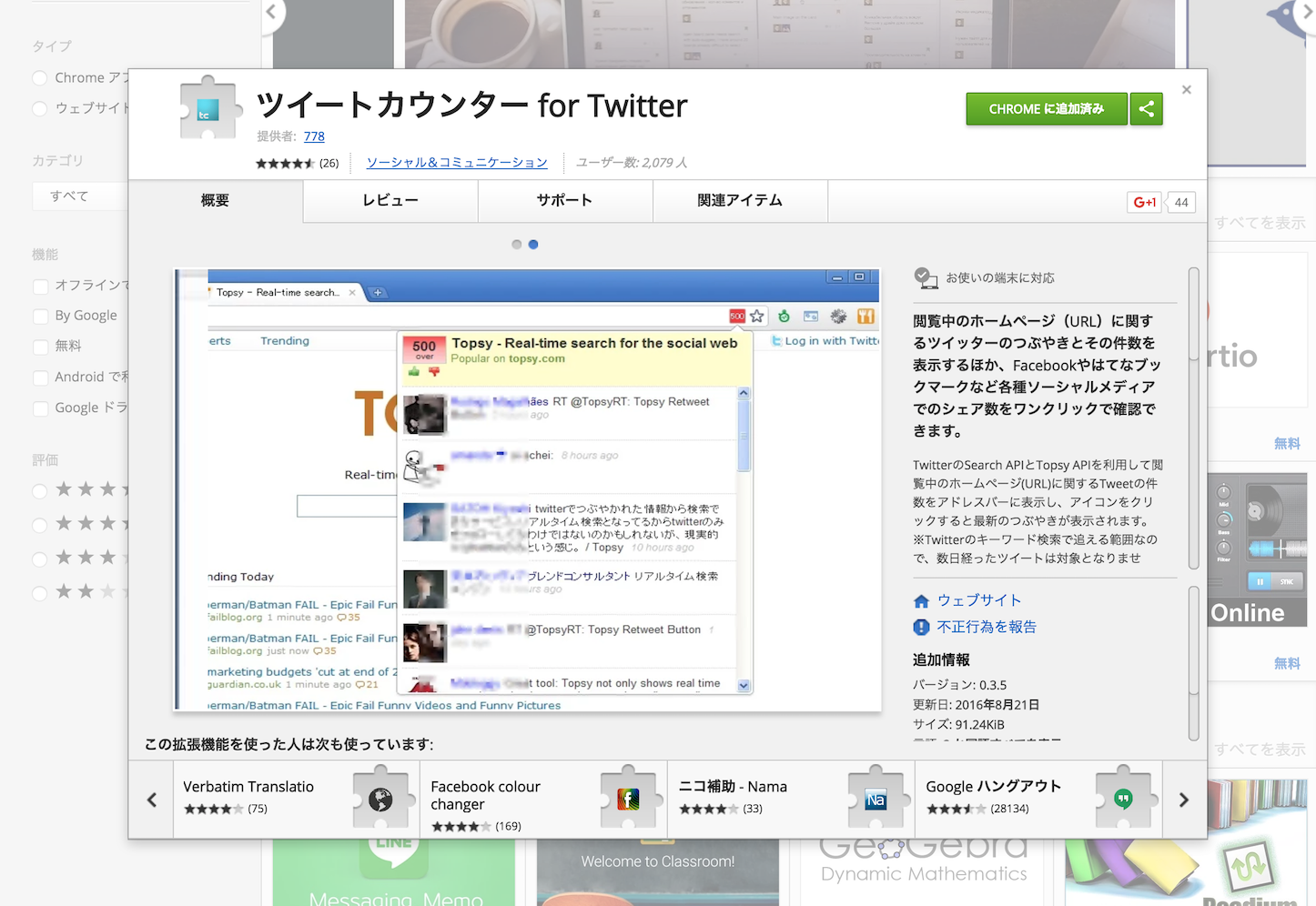Click the CHROME に追加済み button
This screenshot has height=906, width=1316.
pos(1047,109)
